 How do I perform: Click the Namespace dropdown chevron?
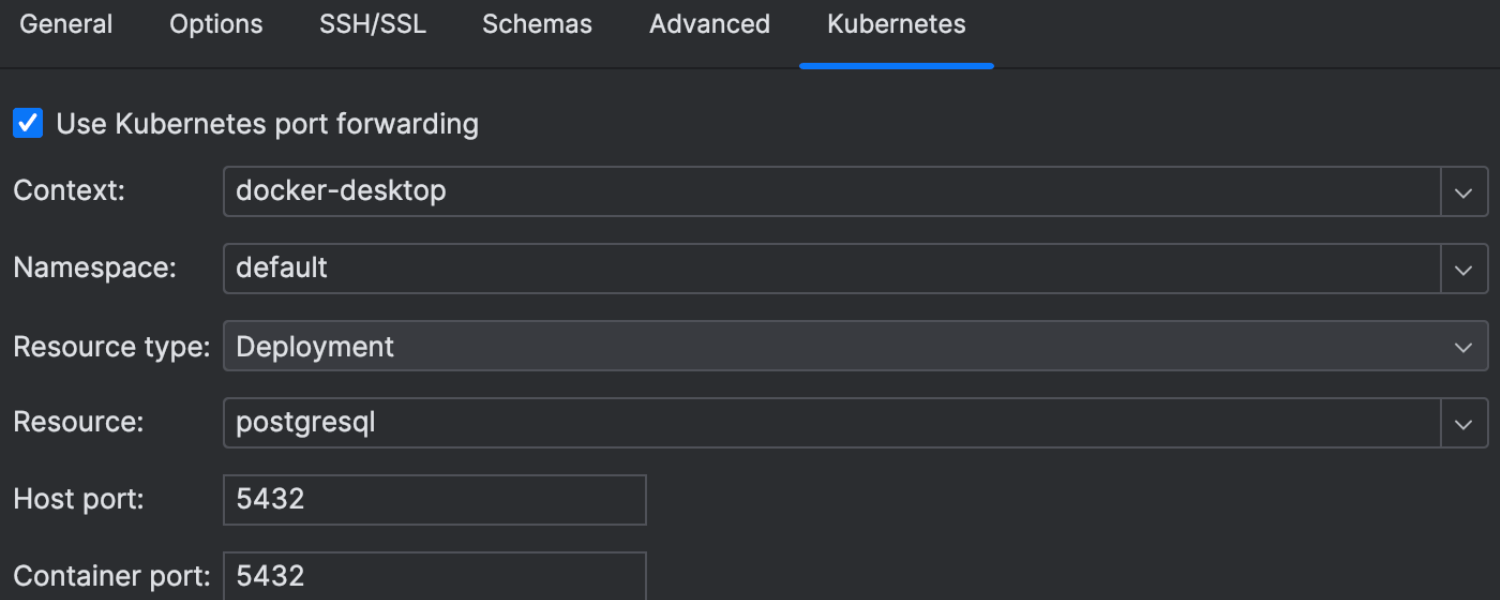tap(1463, 268)
